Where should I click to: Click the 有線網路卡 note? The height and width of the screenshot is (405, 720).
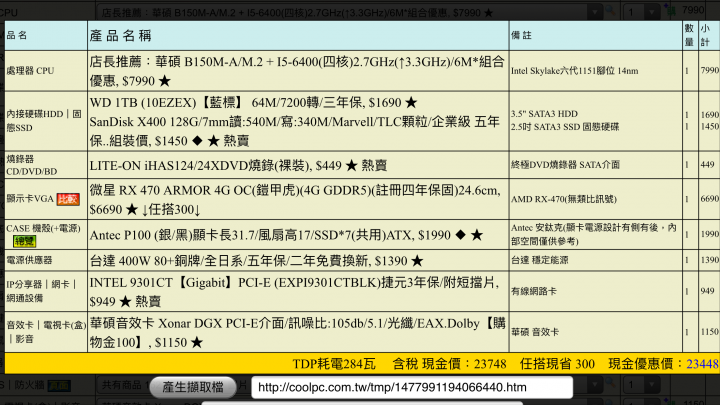point(534,291)
